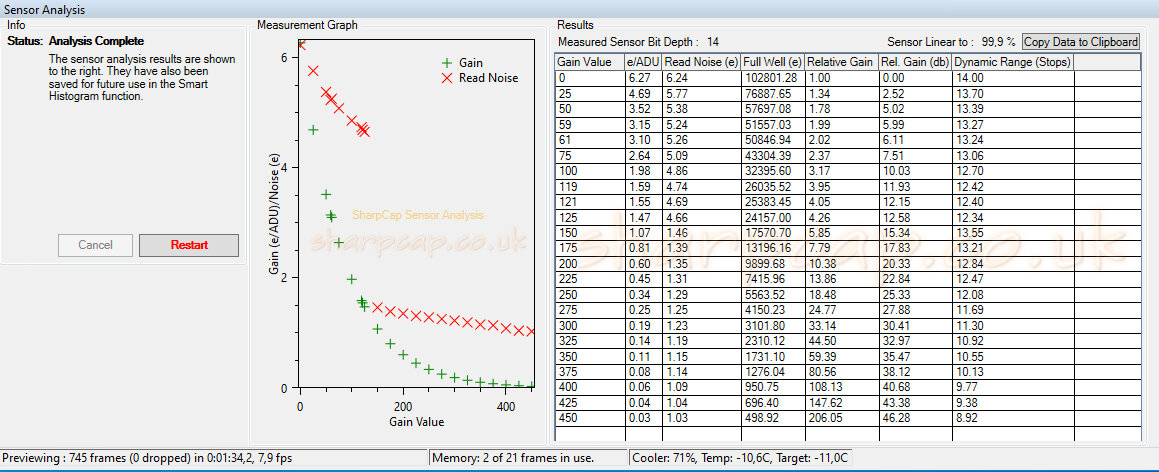
Task: Select dynamic range cell 14.00
Action: point(1013,78)
